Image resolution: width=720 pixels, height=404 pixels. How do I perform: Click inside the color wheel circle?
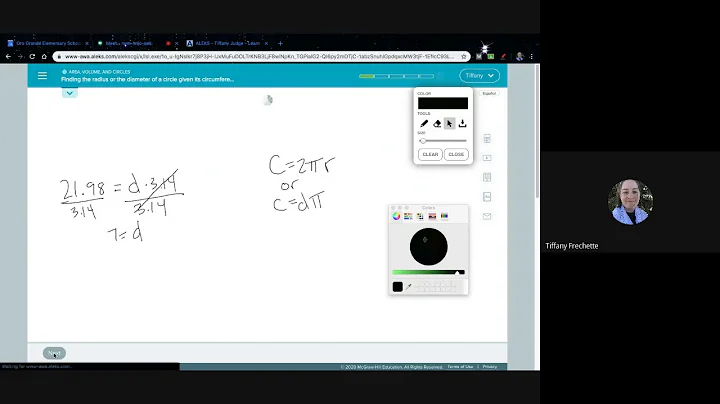tap(428, 247)
